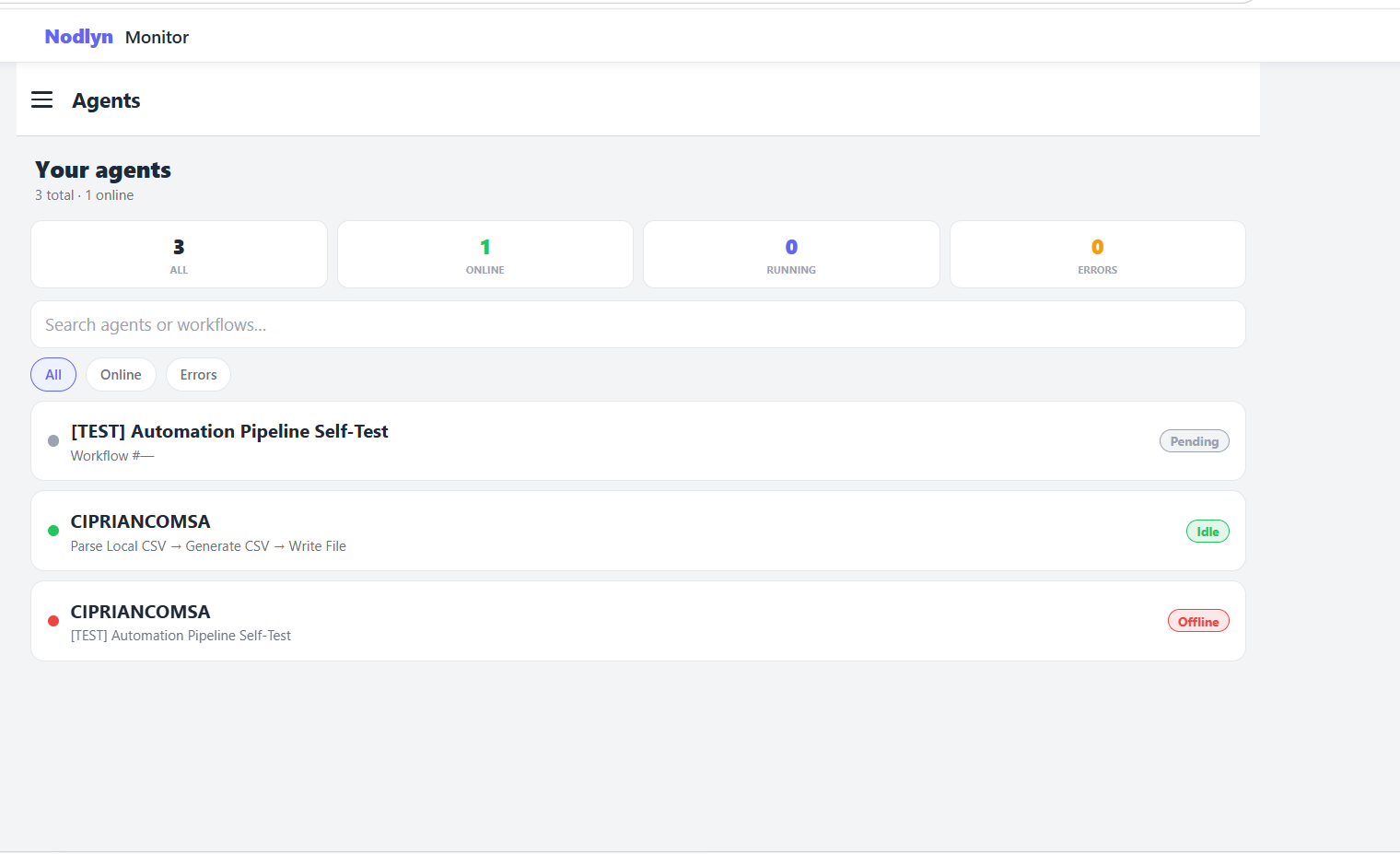Select the ERRORS stat card
The image size is (1400, 854).
pos(1098,254)
